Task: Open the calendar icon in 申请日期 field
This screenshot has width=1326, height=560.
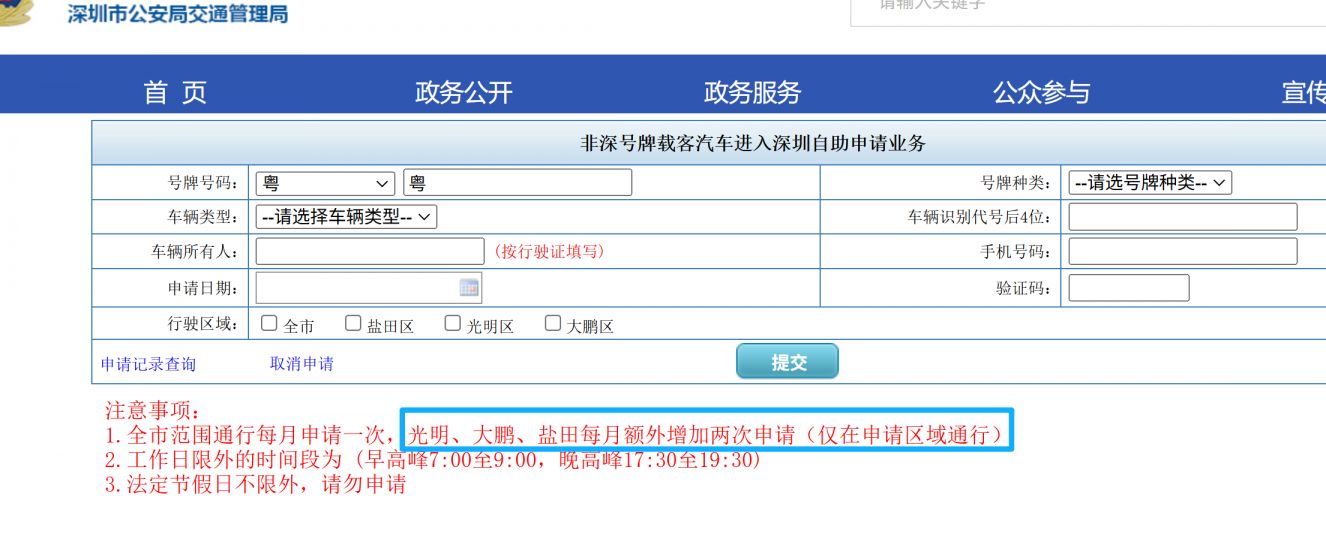Action: pyautogui.click(x=469, y=288)
